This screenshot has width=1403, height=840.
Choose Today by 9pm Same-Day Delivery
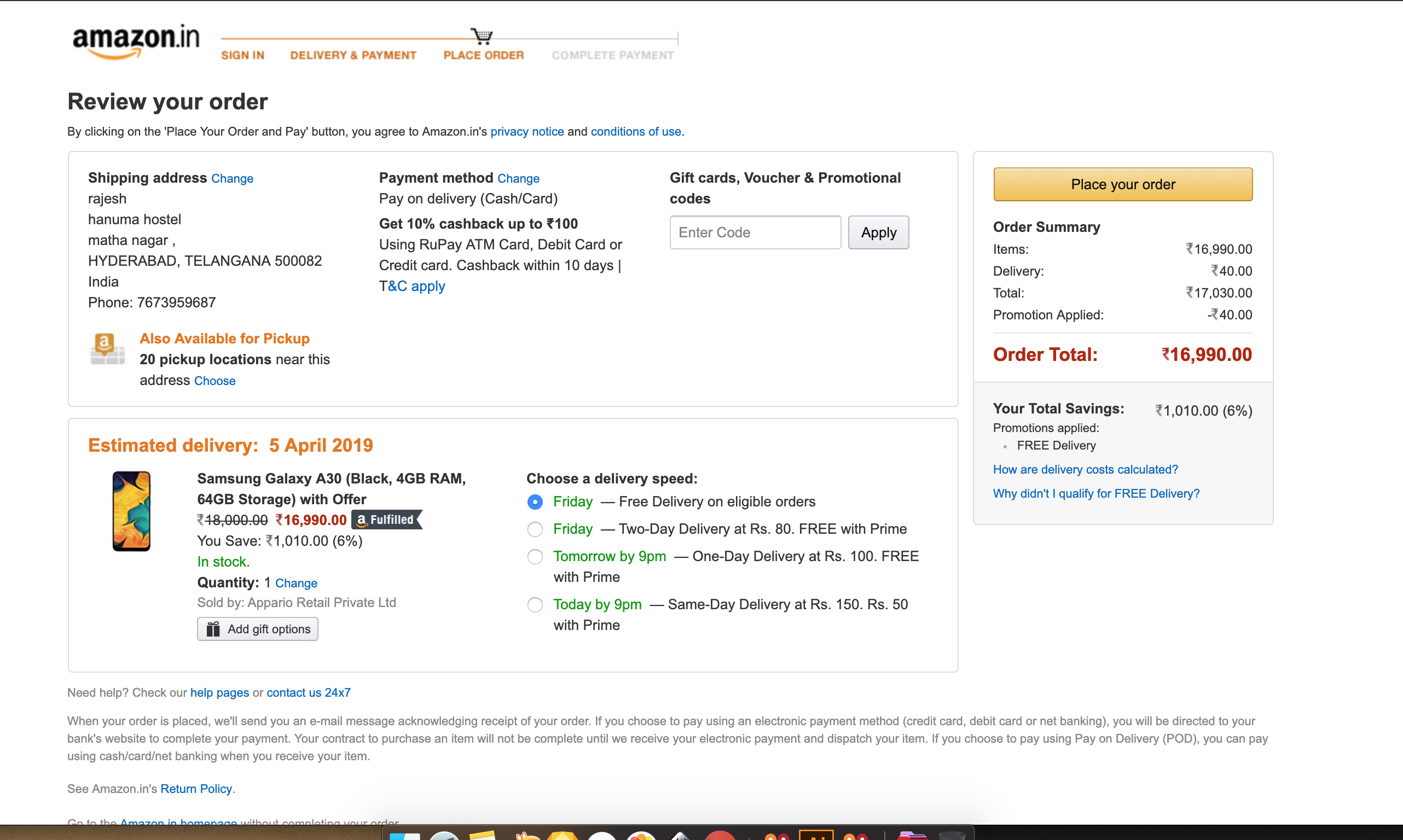pos(535,604)
